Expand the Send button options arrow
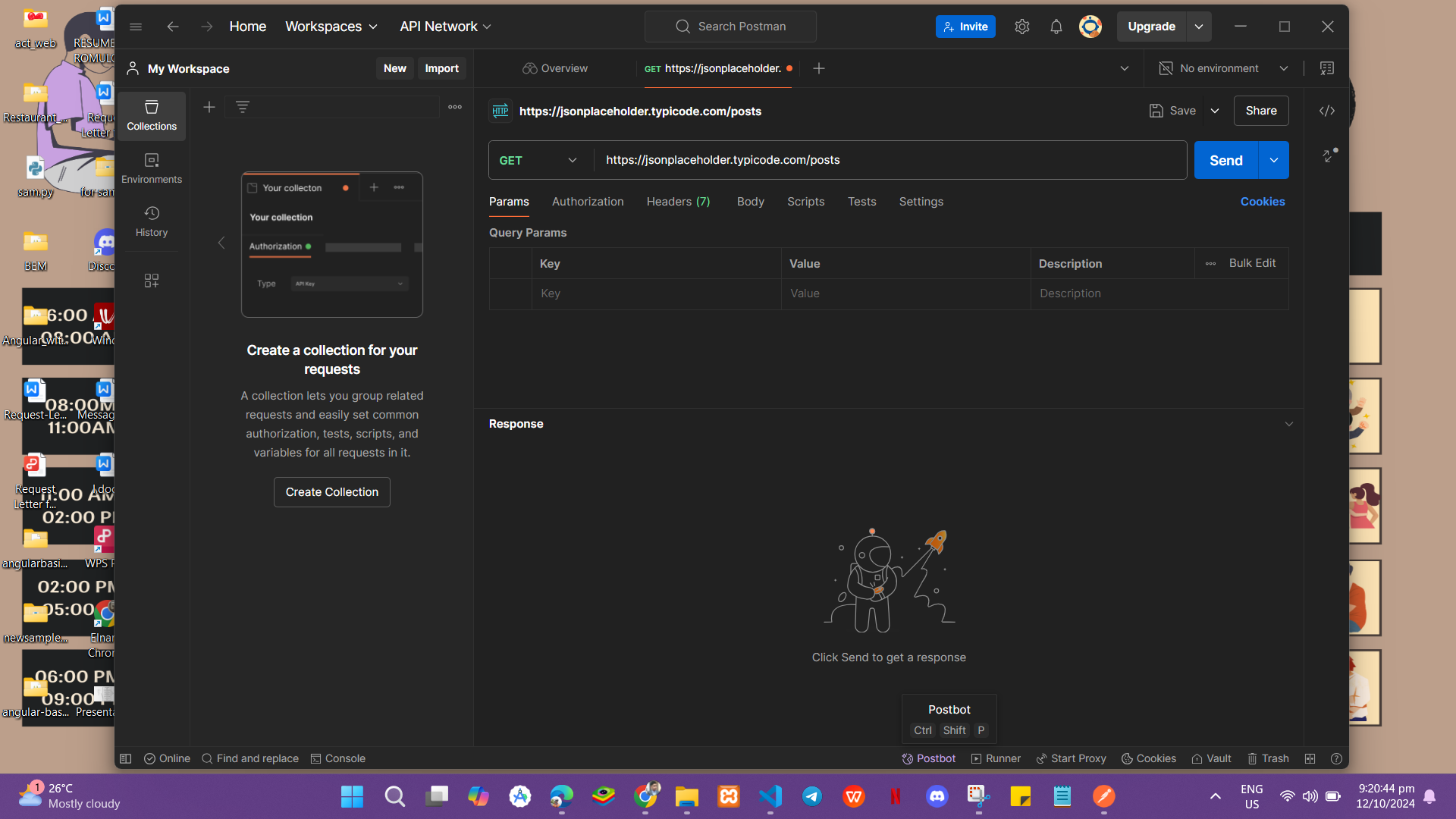 [x=1274, y=160]
